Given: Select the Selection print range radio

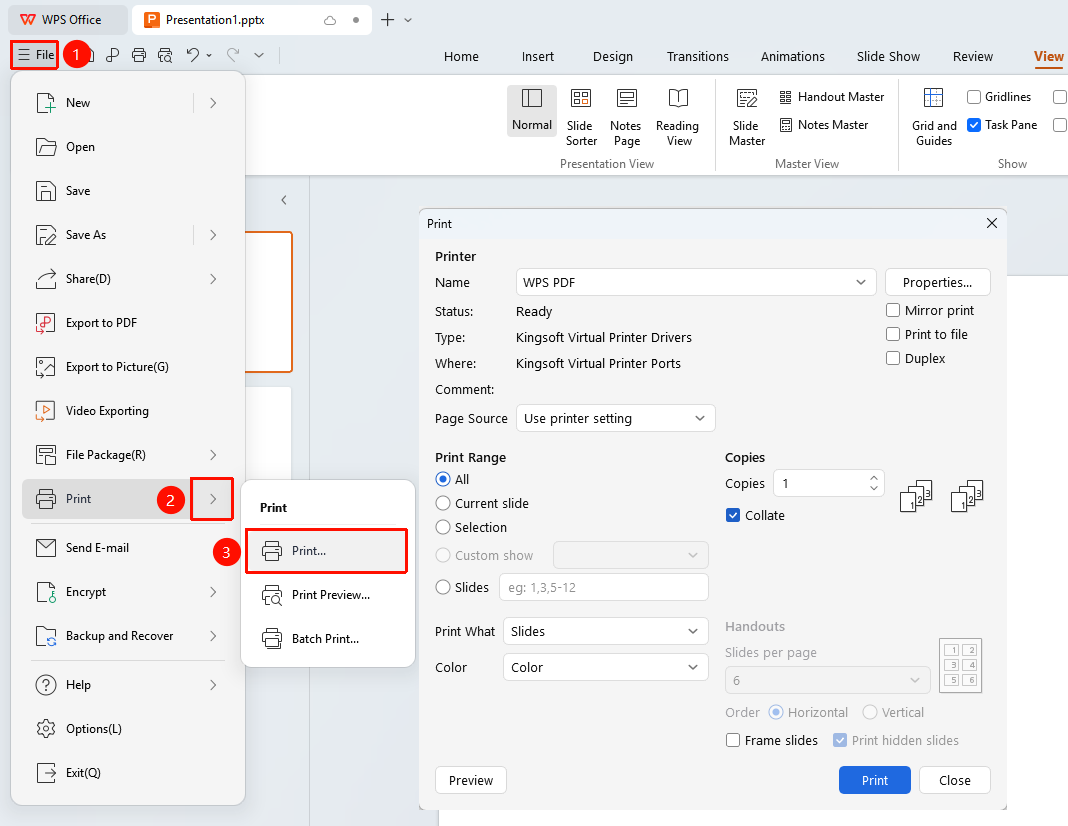Looking at the screenshot, I should tap(443, 527).
